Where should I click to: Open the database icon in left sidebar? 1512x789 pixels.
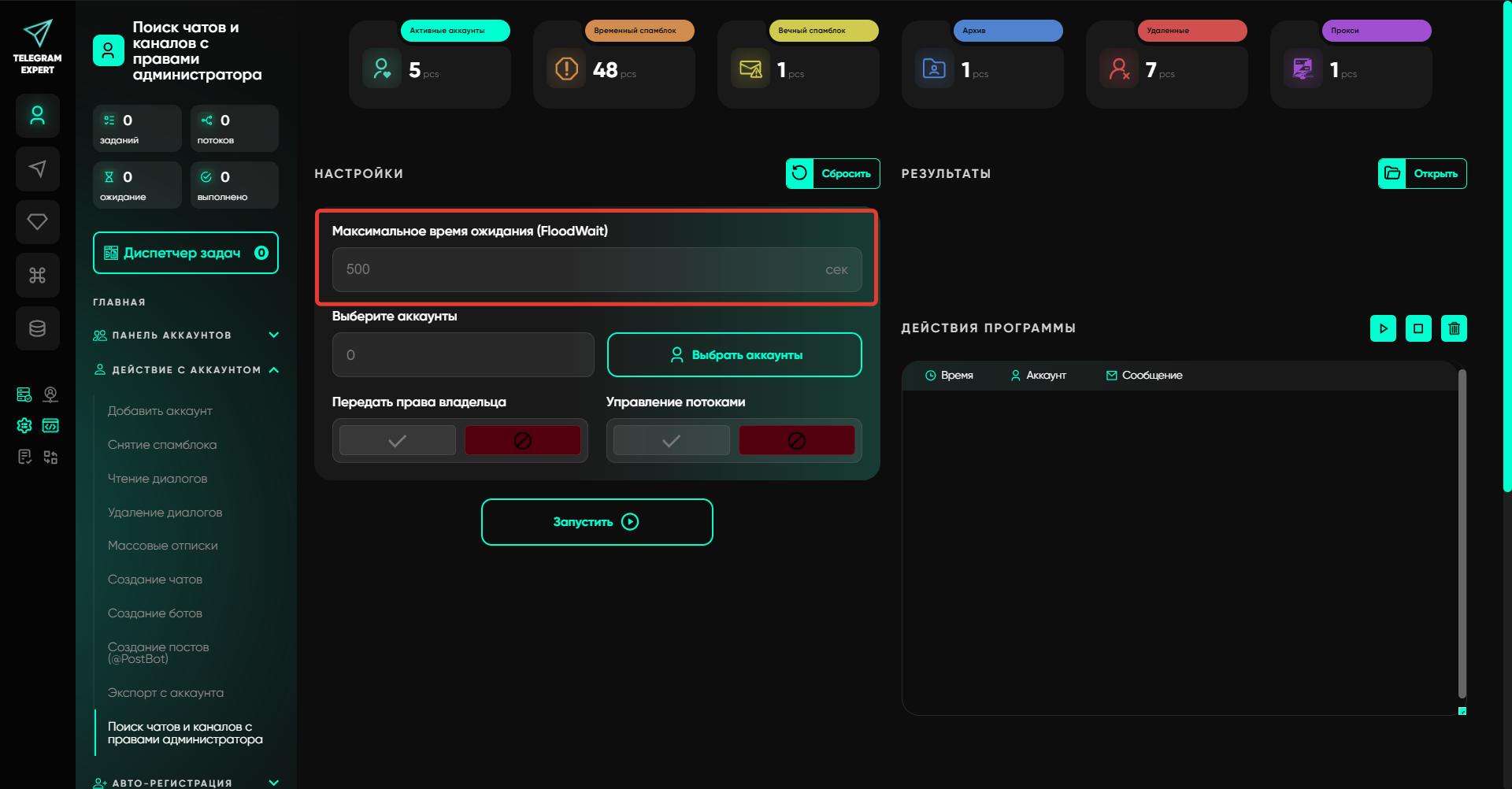coord(37,328)
